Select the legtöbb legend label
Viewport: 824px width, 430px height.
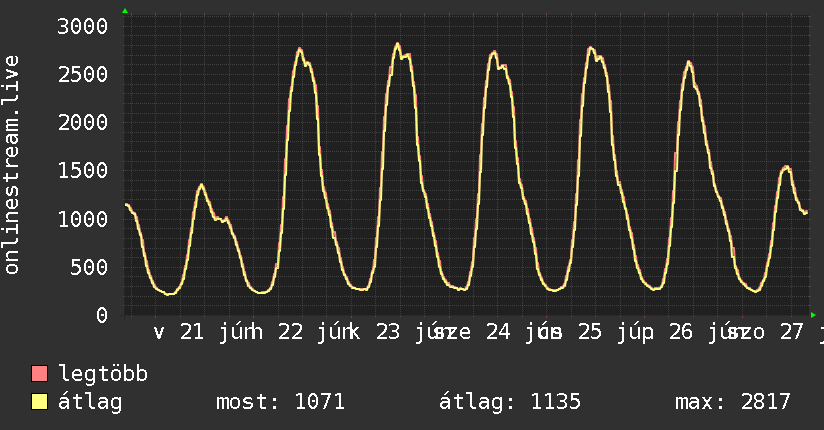click(103, 374)
